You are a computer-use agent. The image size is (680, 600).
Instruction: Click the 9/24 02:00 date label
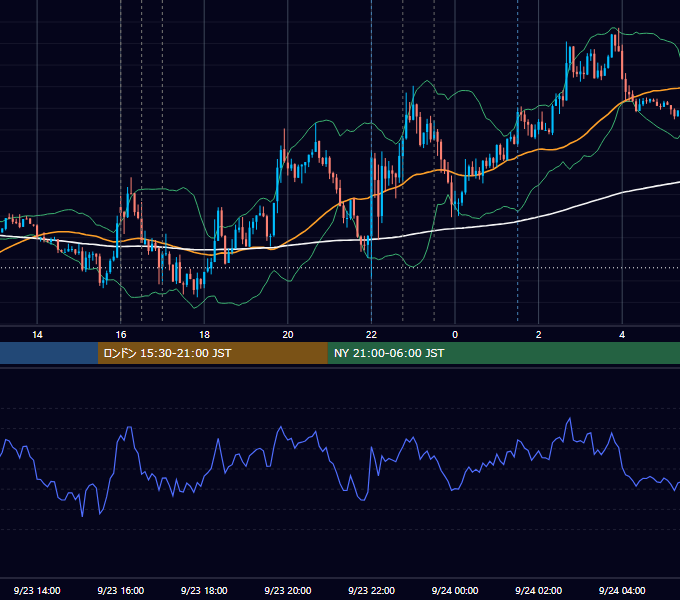pos(538,590)
